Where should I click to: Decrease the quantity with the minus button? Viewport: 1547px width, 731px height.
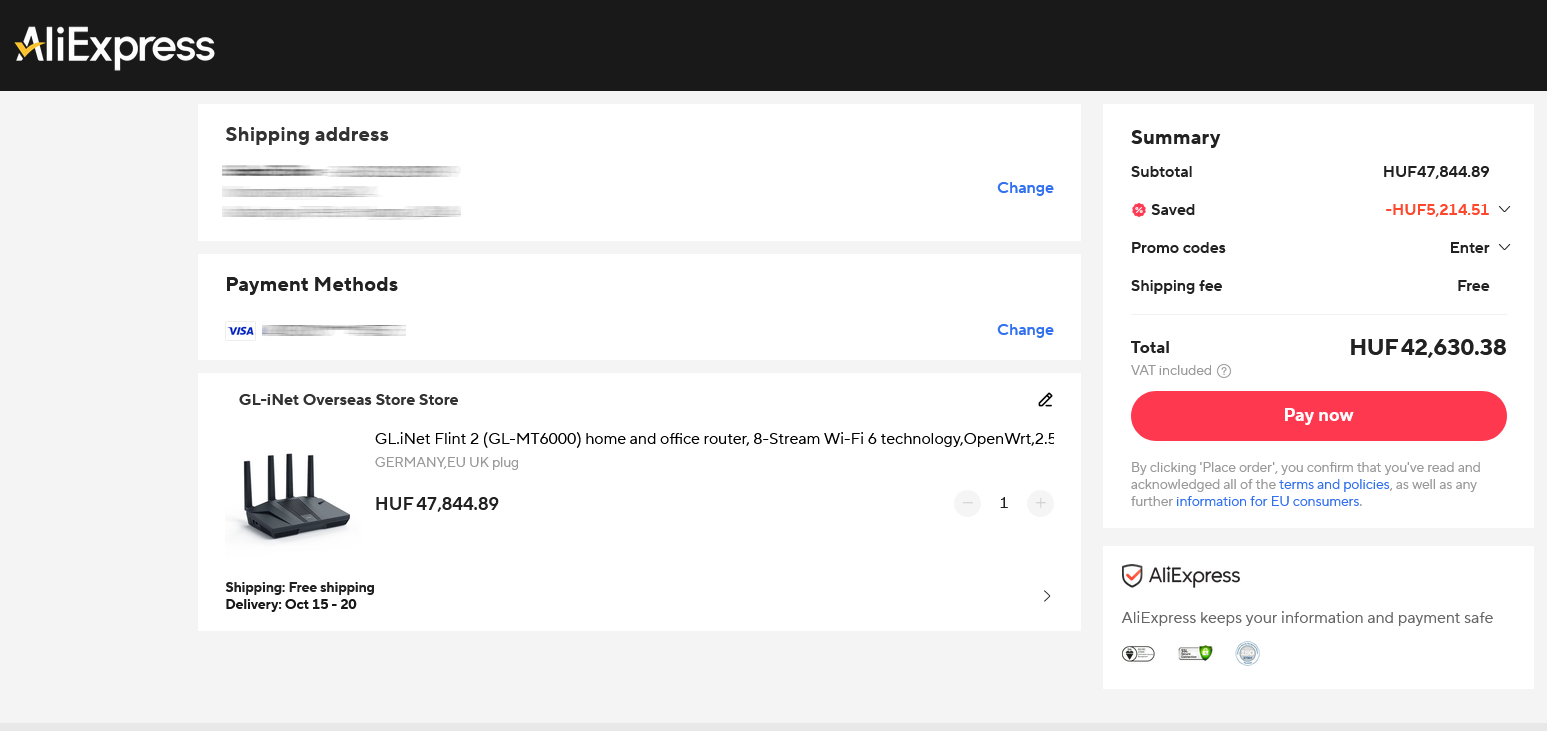(x=967, y=503)
